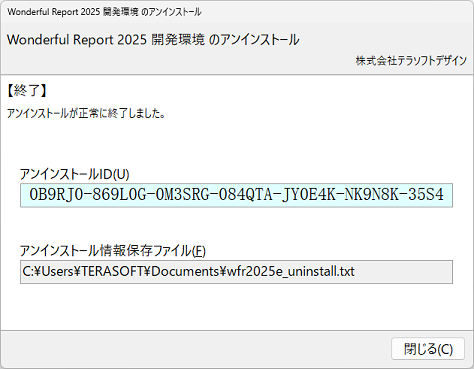The width and height of the screenshot is (474, 369).
Task: Click the アンインストールID(U) label
Action: click(74, 174)
